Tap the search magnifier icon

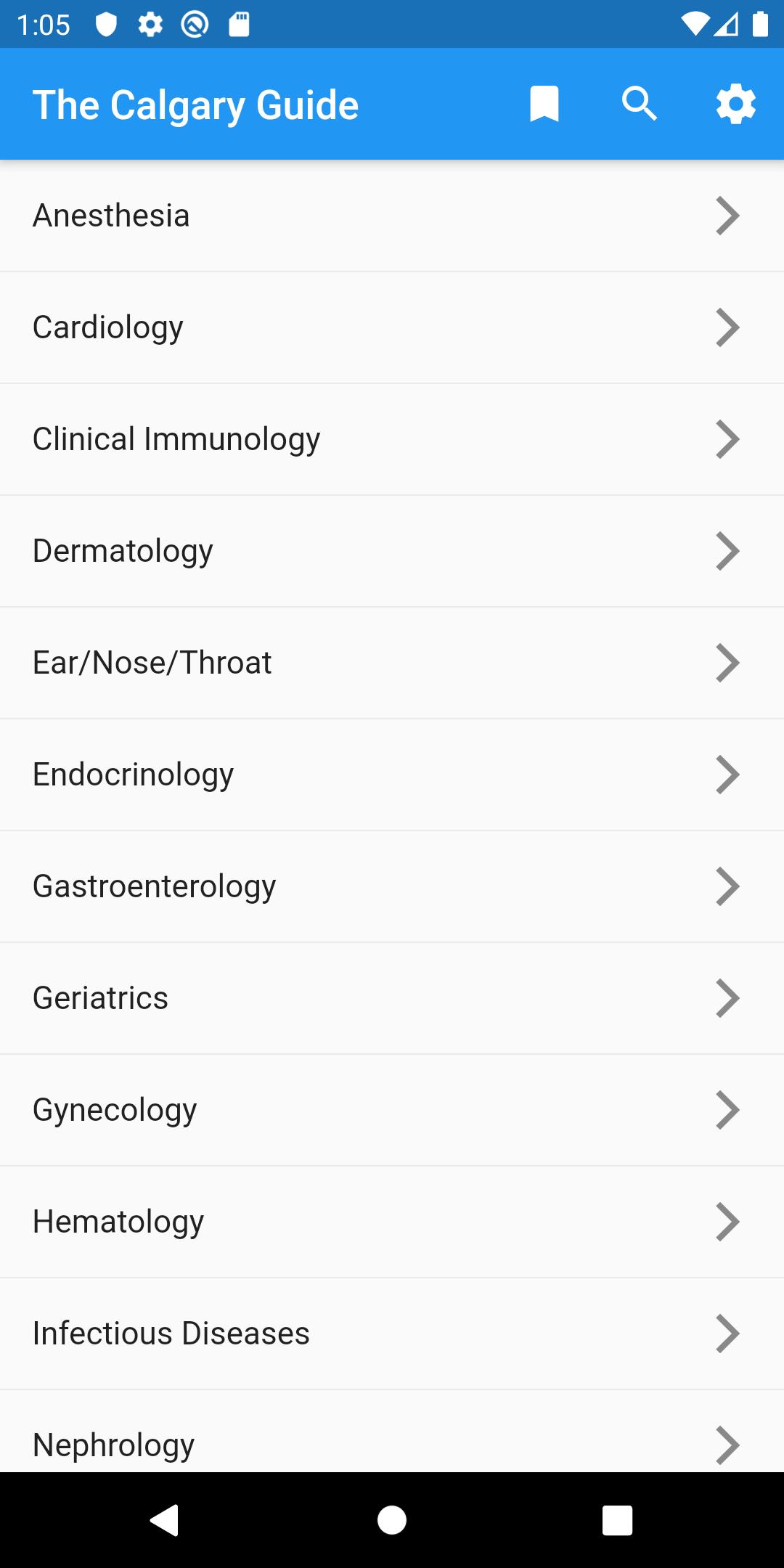pos(640,105)
